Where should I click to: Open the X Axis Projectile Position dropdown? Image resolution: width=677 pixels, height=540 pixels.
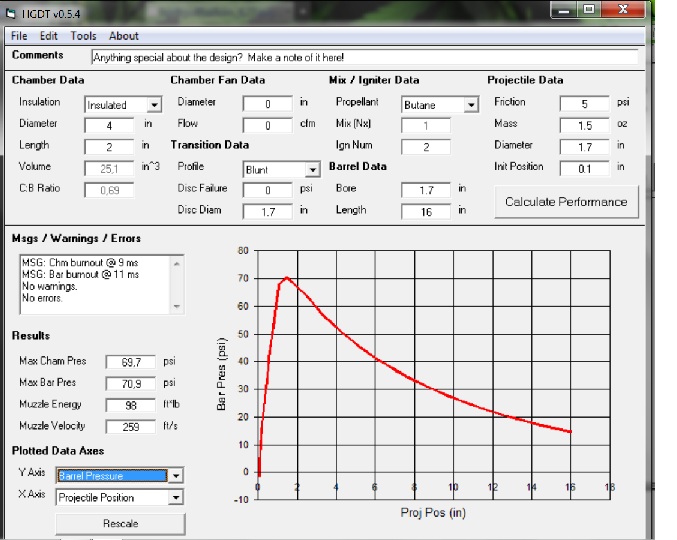176,497
